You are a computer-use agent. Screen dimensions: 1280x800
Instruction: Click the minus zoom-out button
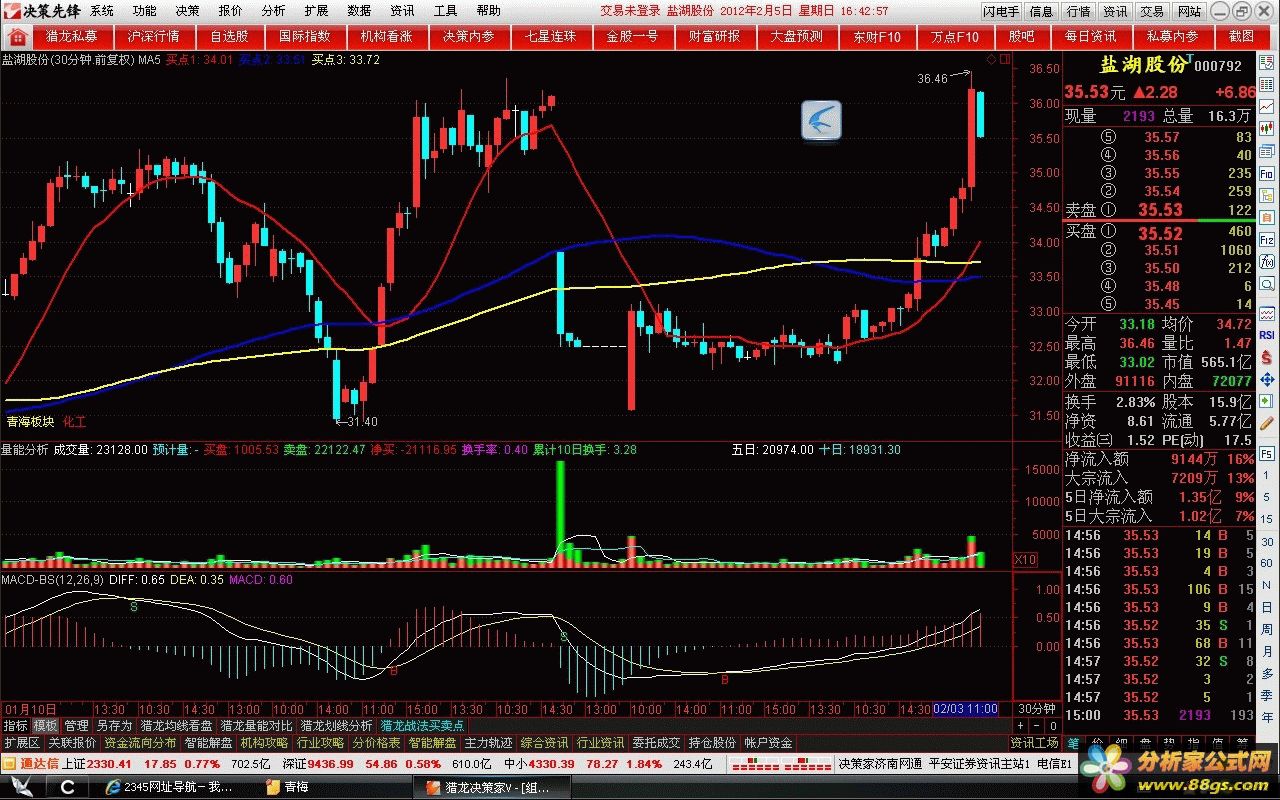coord(1037,726)
